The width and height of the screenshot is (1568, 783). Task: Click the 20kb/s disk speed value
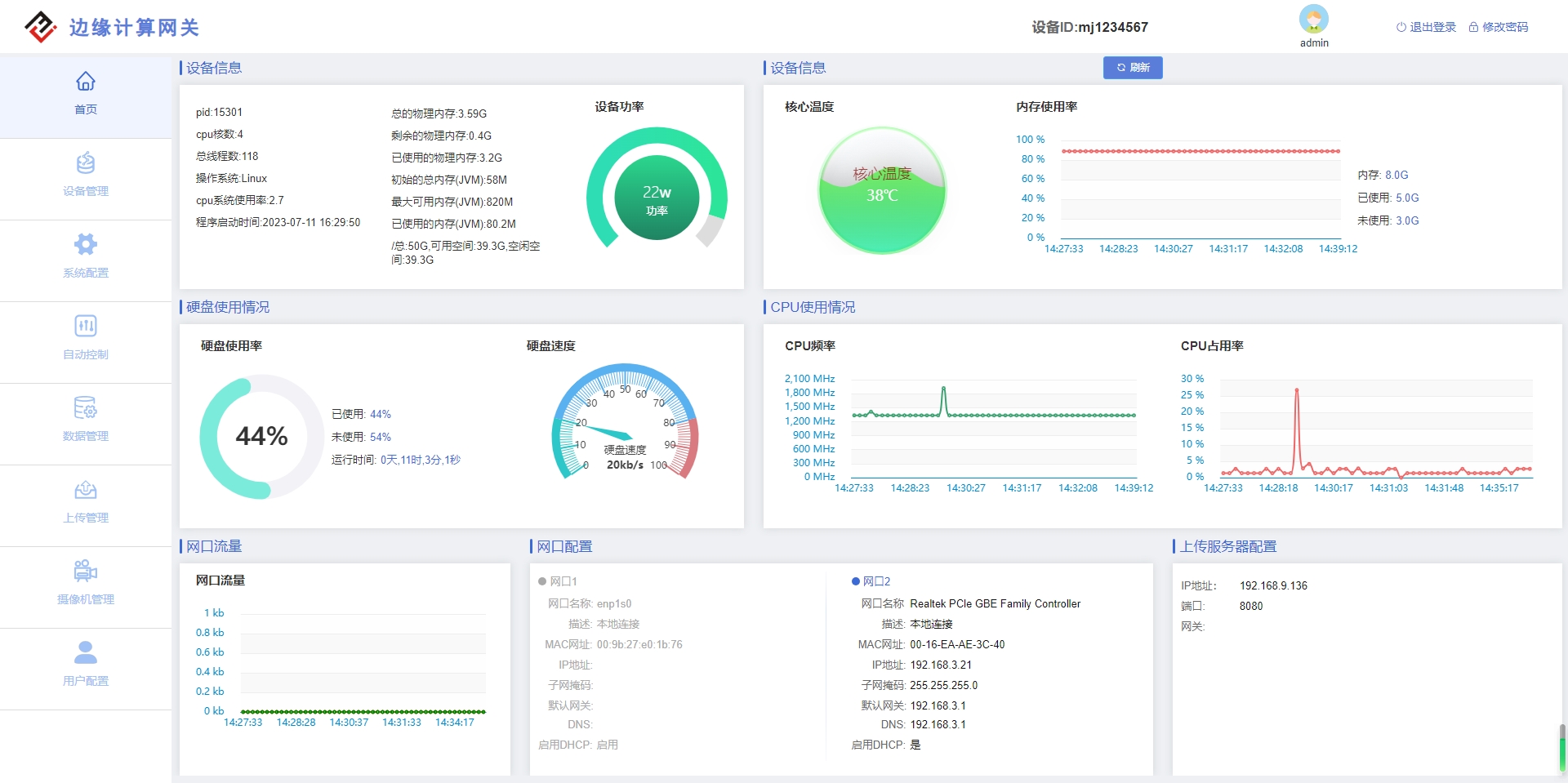tap(625, 465)
